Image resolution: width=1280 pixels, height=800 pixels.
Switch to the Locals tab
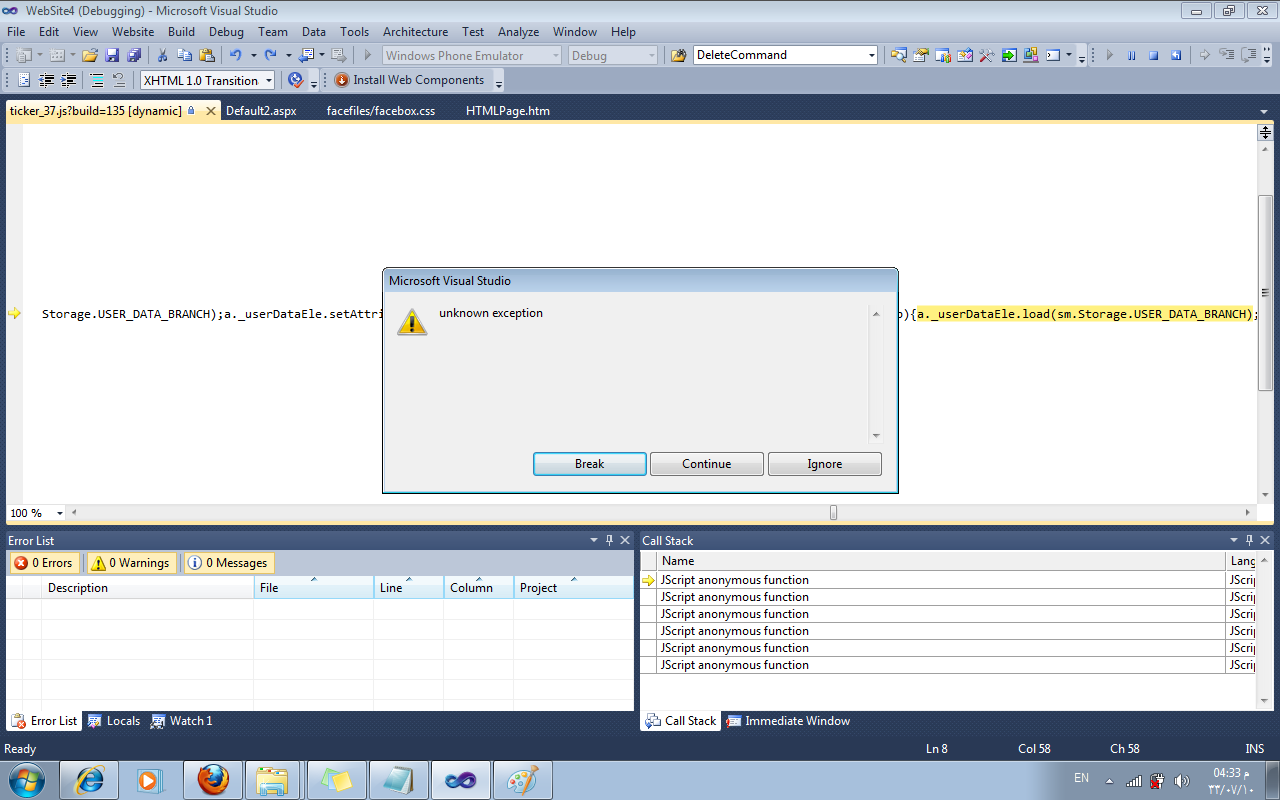point(114,721)
